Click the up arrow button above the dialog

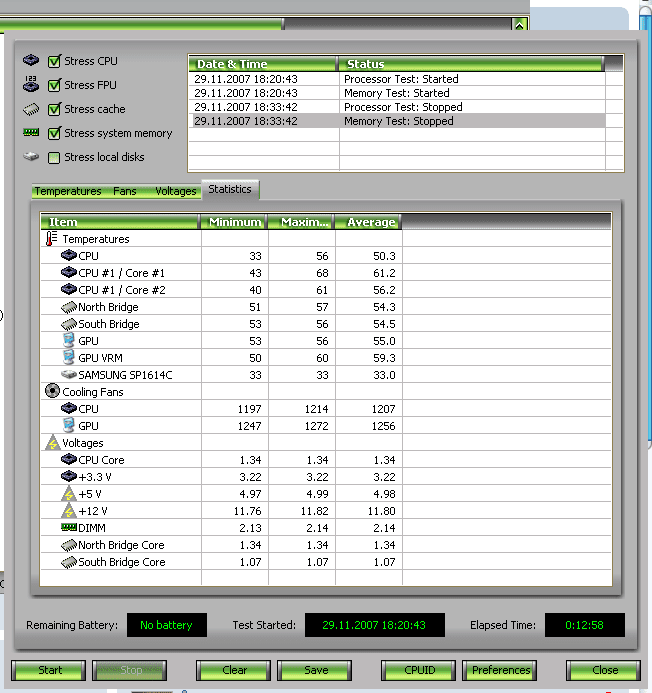519,25
